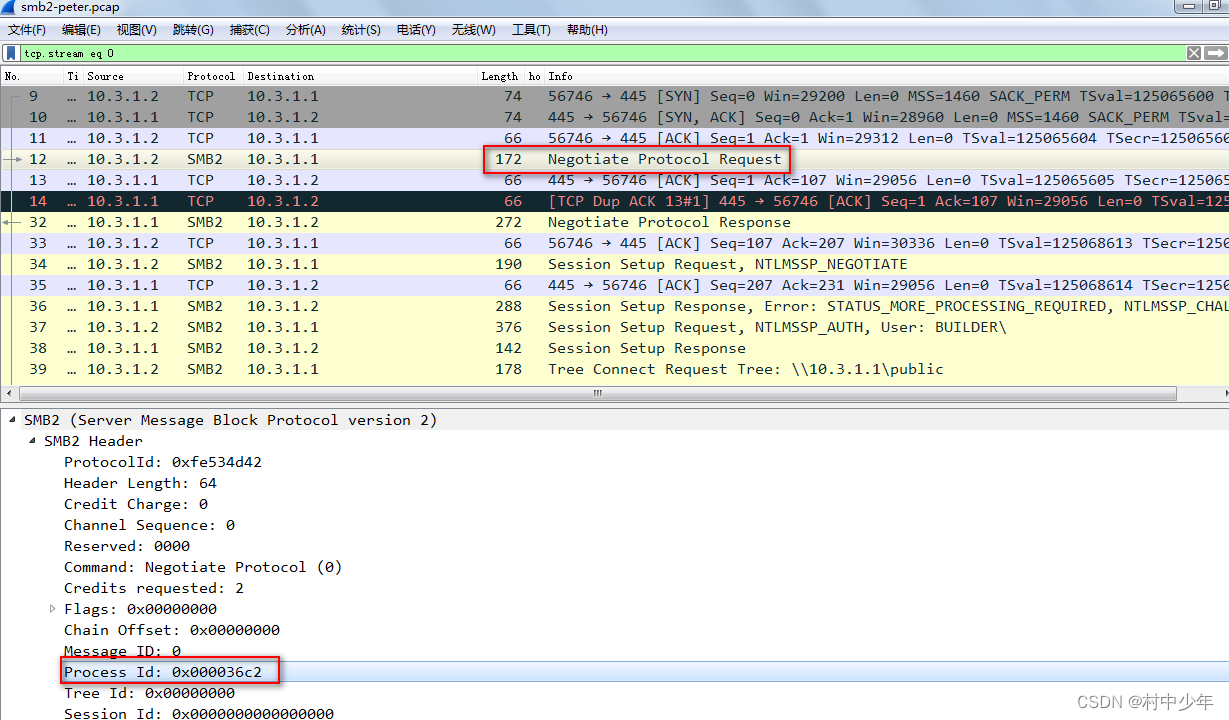
Task: Expand the Flags field in SMB2 Header
Action: click(x=53, y=609)
